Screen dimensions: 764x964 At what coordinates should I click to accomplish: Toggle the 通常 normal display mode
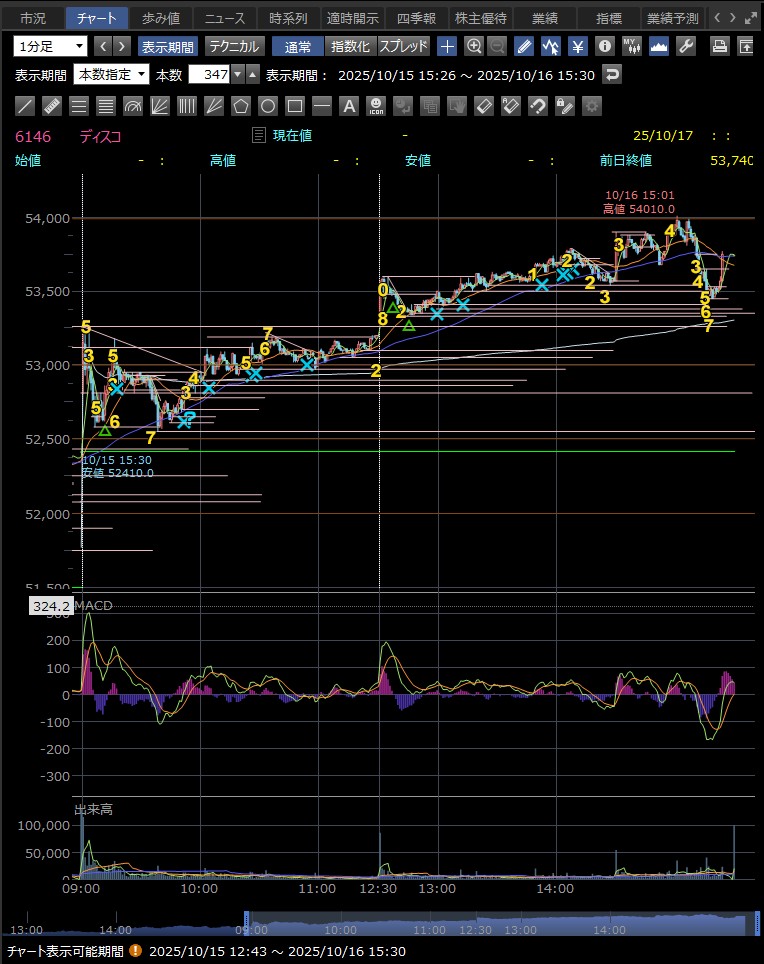297,46
